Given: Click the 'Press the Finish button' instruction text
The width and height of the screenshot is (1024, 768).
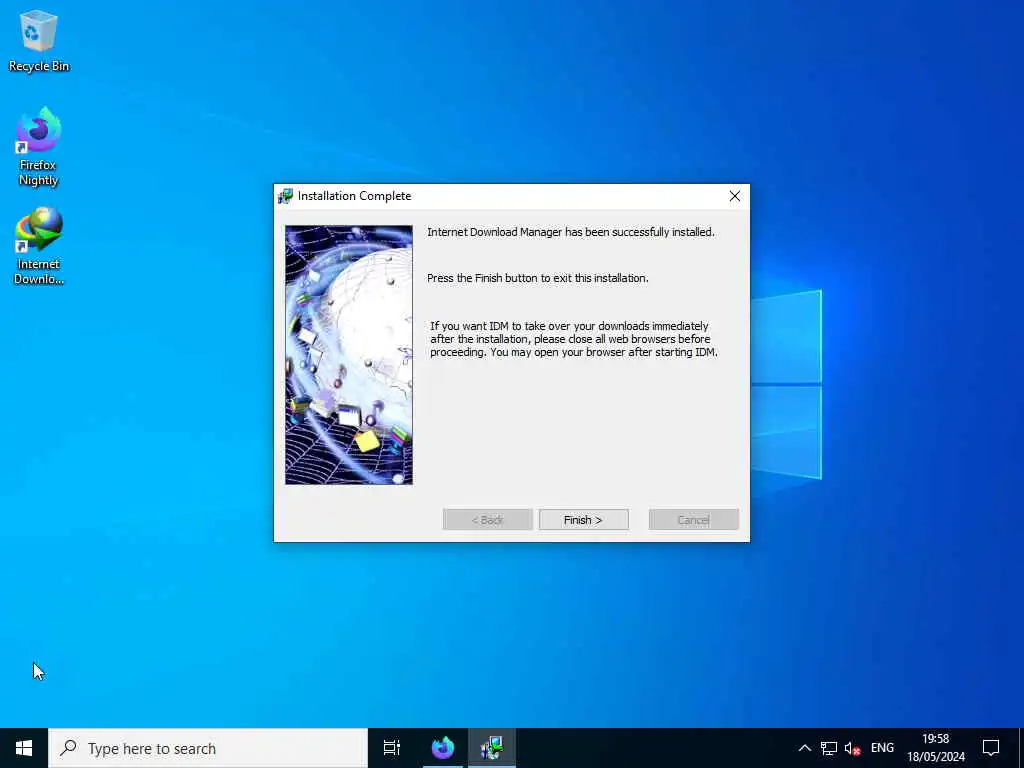Looking at the screenshot, I should tap(537, 278).
